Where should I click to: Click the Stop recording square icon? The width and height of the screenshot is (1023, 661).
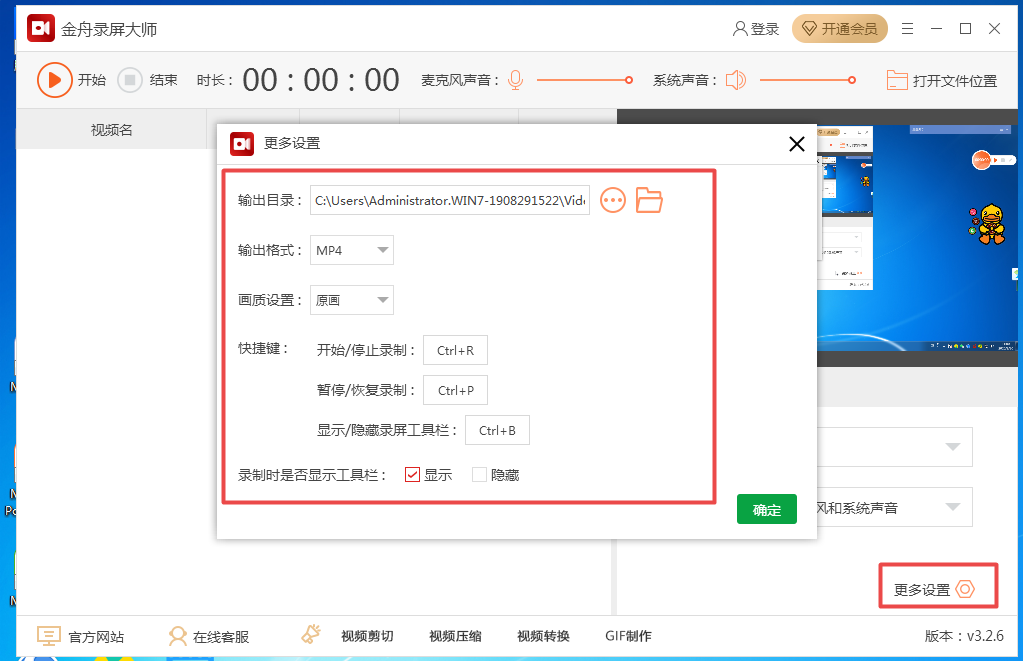coord(130,80)
